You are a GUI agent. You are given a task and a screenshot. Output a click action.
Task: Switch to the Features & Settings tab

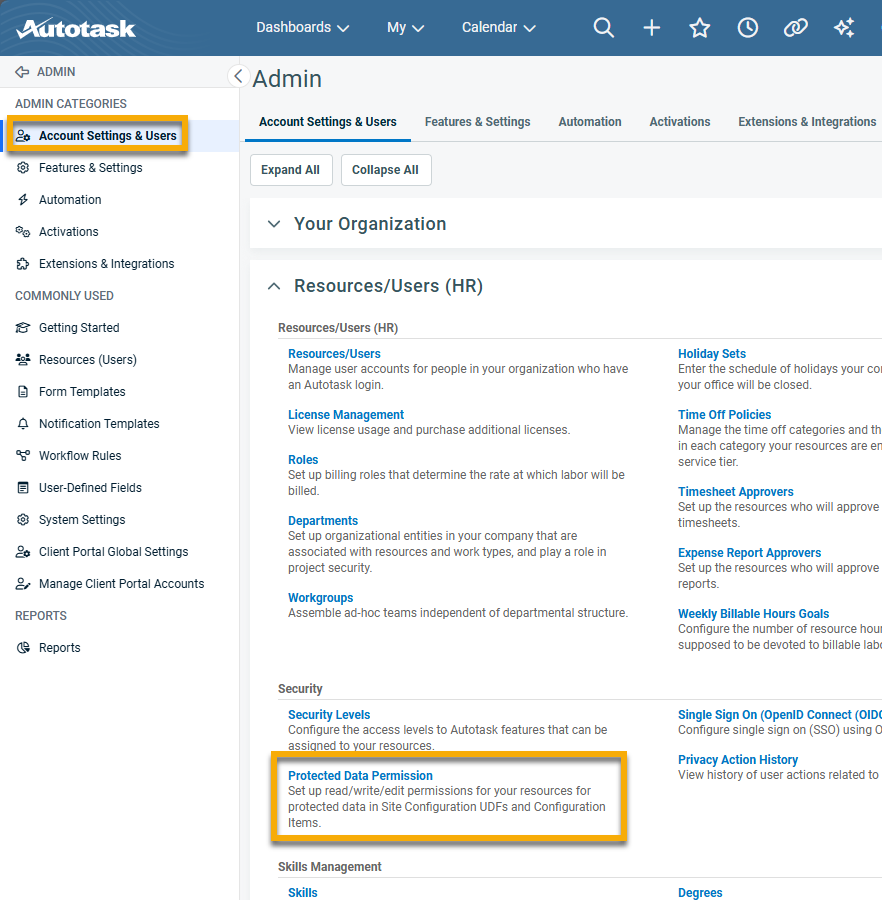point(477,121)
